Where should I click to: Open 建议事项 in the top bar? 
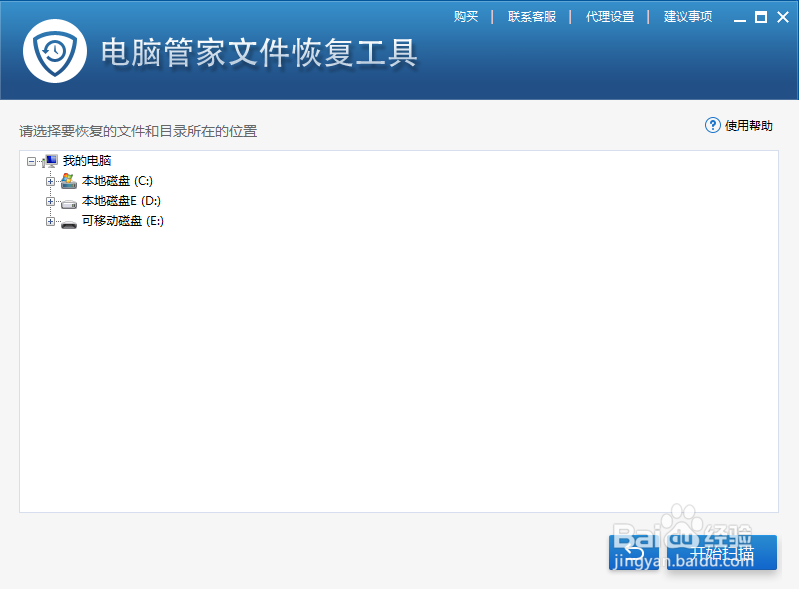click(687, 17)
